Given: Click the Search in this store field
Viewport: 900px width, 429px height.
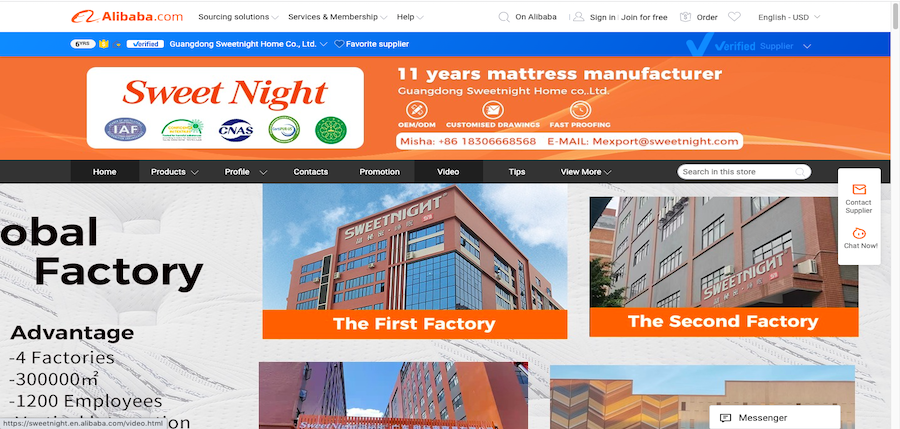Looking at the screenshot, I should 737,172.
